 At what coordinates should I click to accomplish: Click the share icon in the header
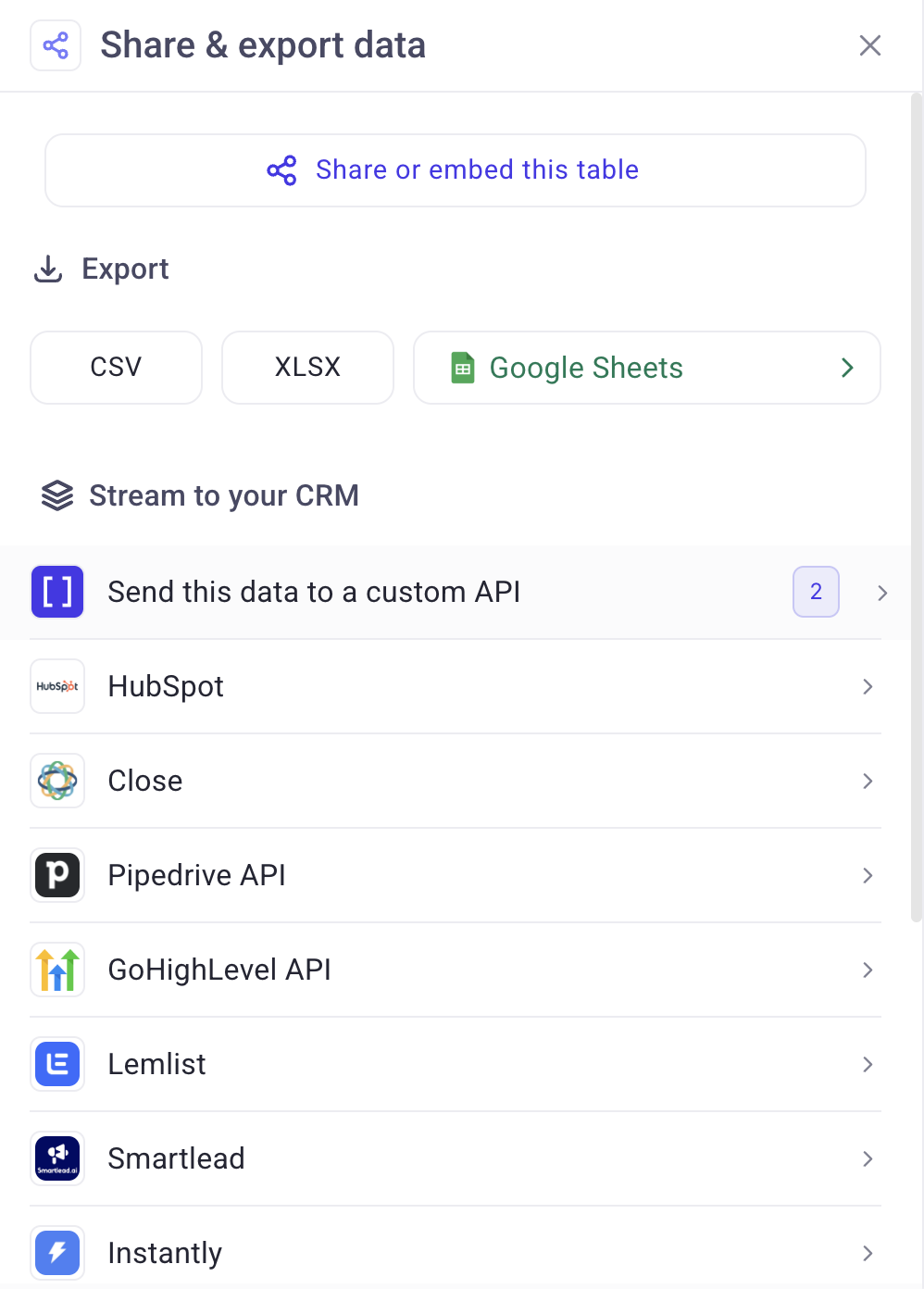pyautogui.click(x=56, y=45)
